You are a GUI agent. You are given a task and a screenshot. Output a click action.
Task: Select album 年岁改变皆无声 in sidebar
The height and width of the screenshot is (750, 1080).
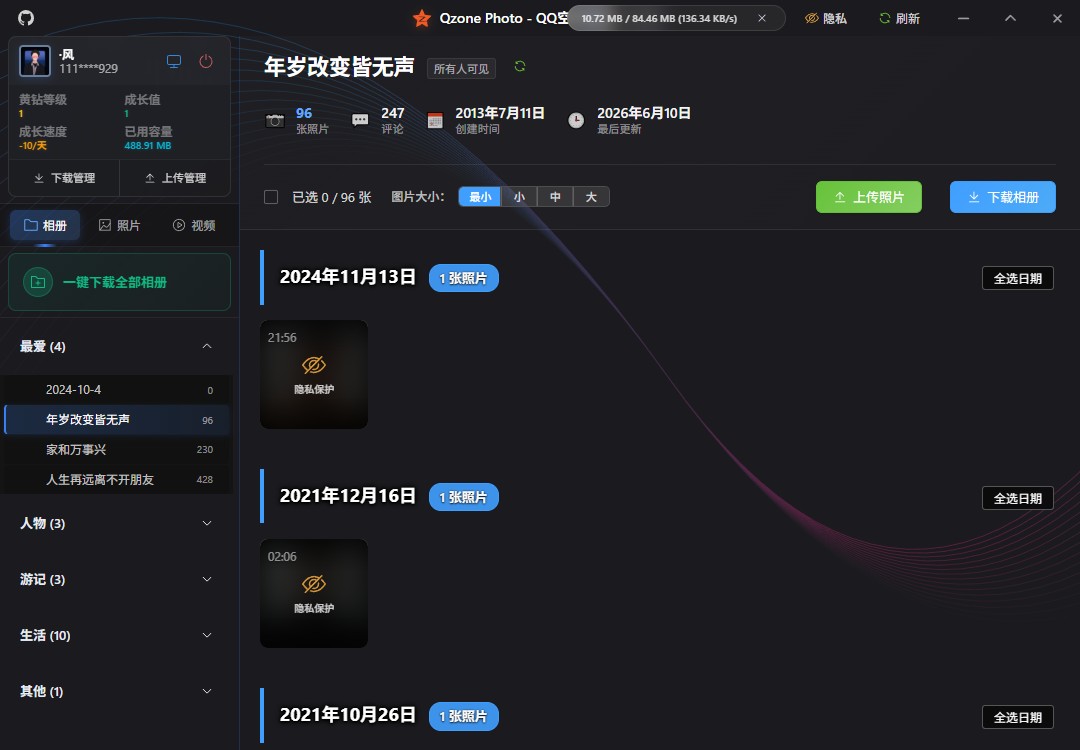click(x=118, y=419)
